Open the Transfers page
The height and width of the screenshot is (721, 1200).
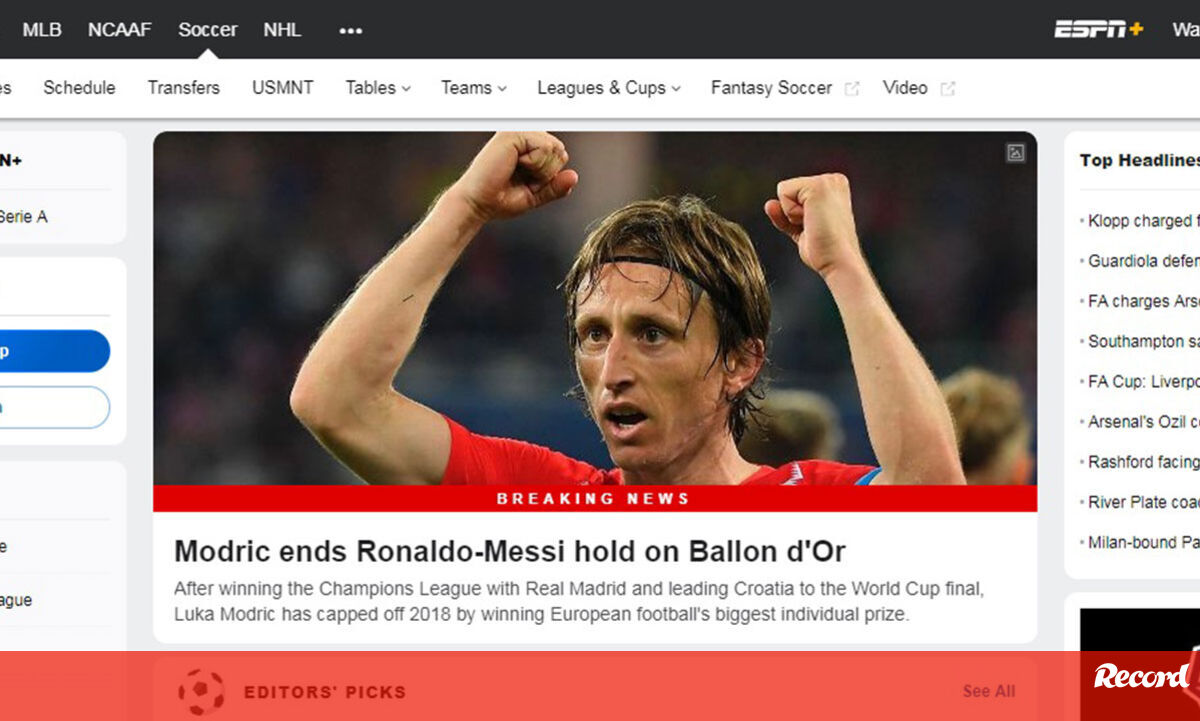(184, 87)
